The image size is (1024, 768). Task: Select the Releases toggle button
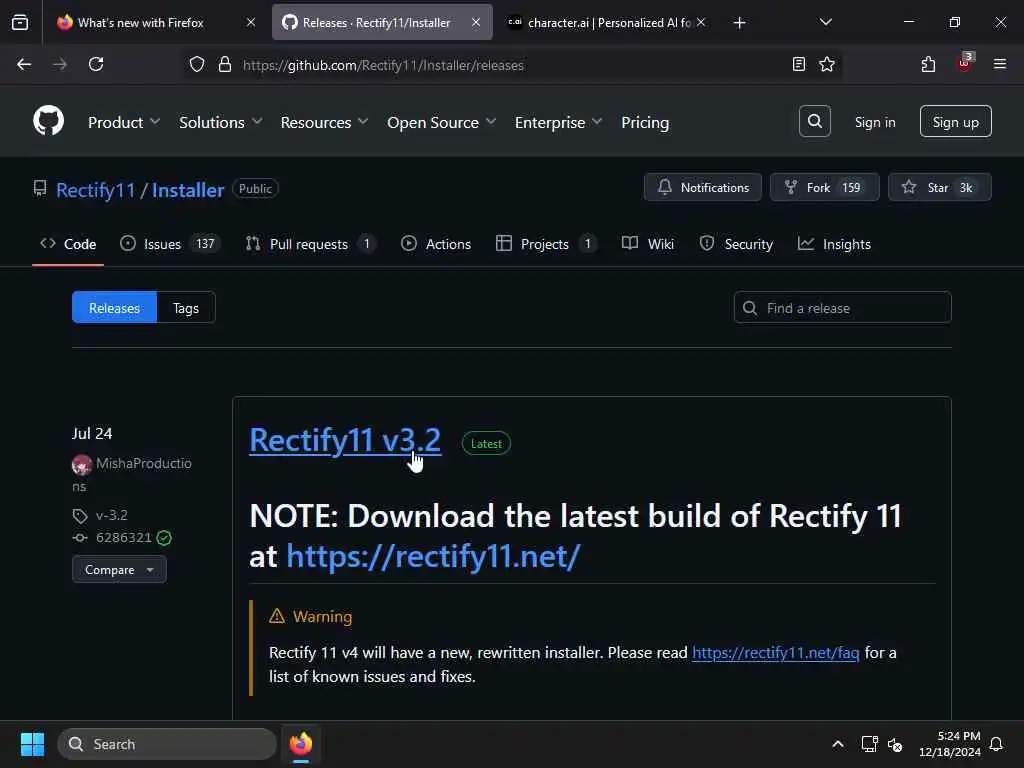click(114, 308)
